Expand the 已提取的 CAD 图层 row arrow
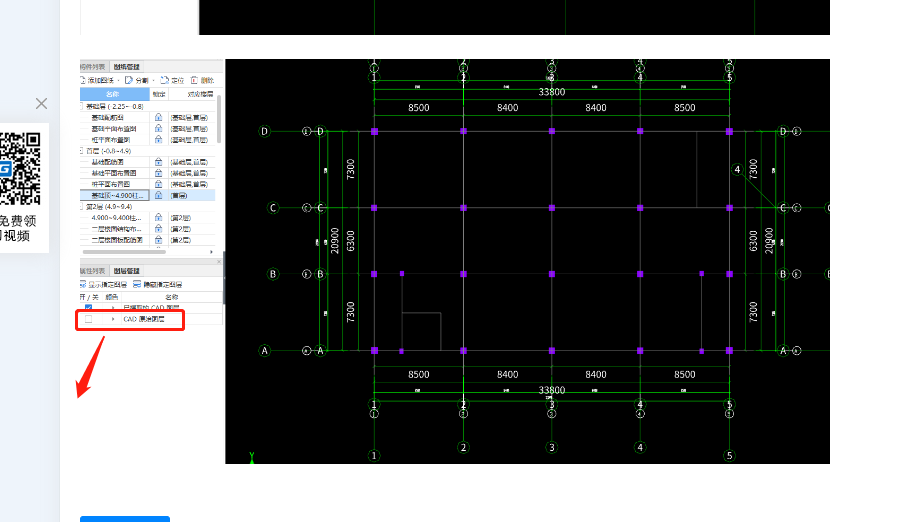The width and height of the screenshot is (911, 522). (x=113, y=308)
